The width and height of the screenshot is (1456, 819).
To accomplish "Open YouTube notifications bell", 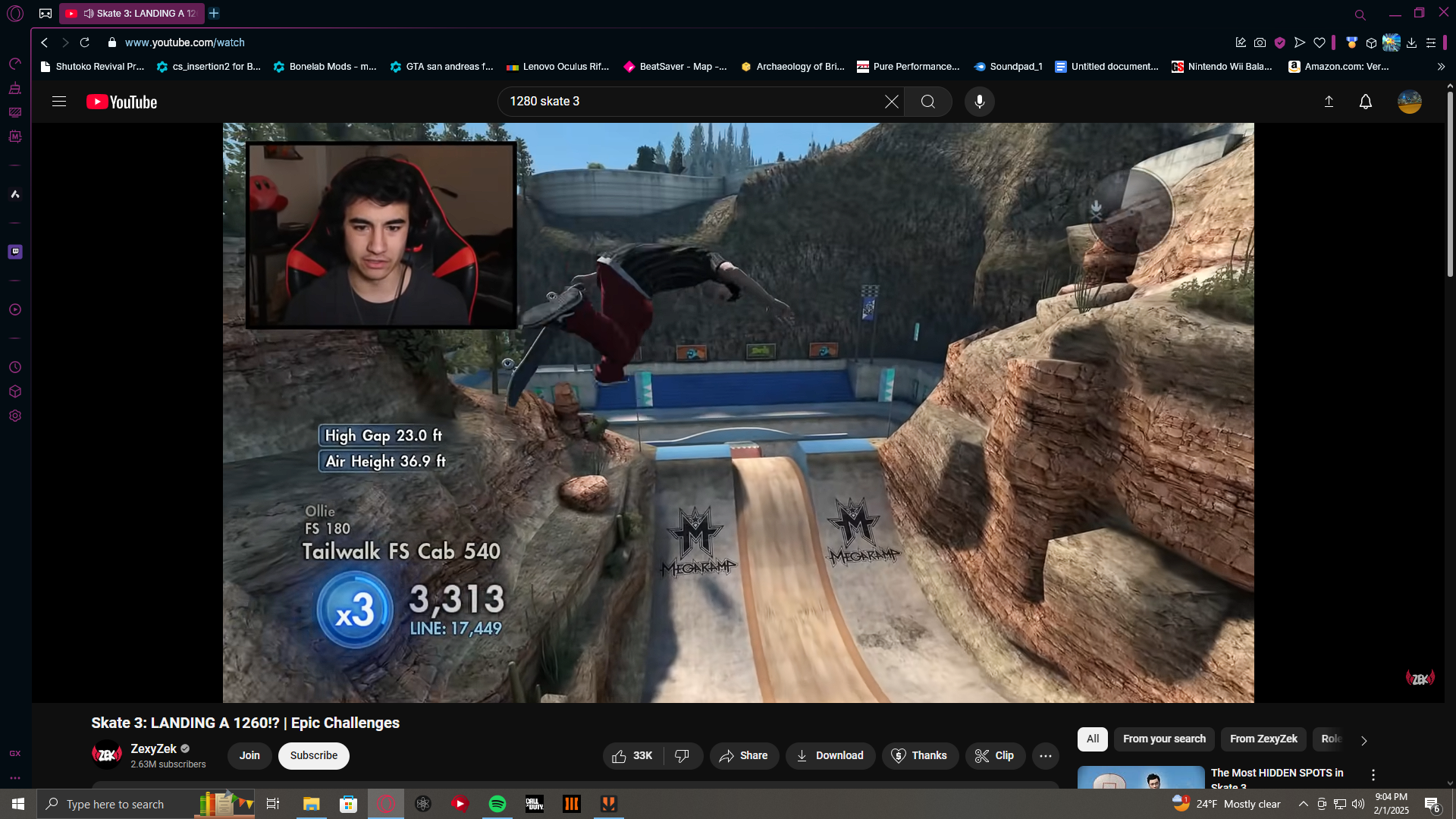I will tap(1365, 102).
